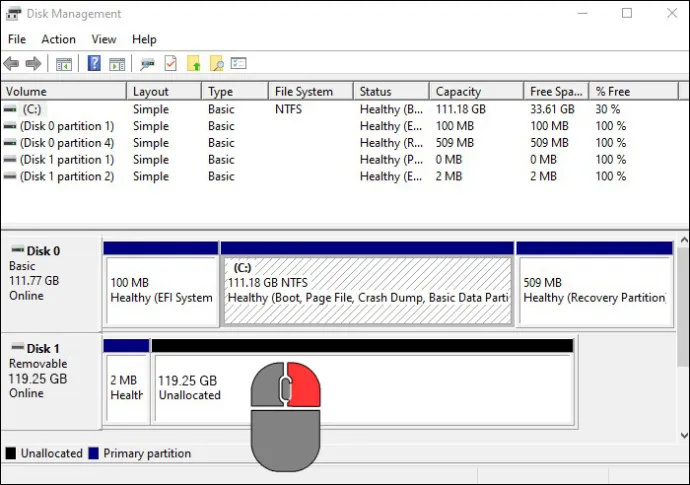The image size is (690, 485).
Task: Click the Show/Hide Action Pane icon
Action: point(117,64)
